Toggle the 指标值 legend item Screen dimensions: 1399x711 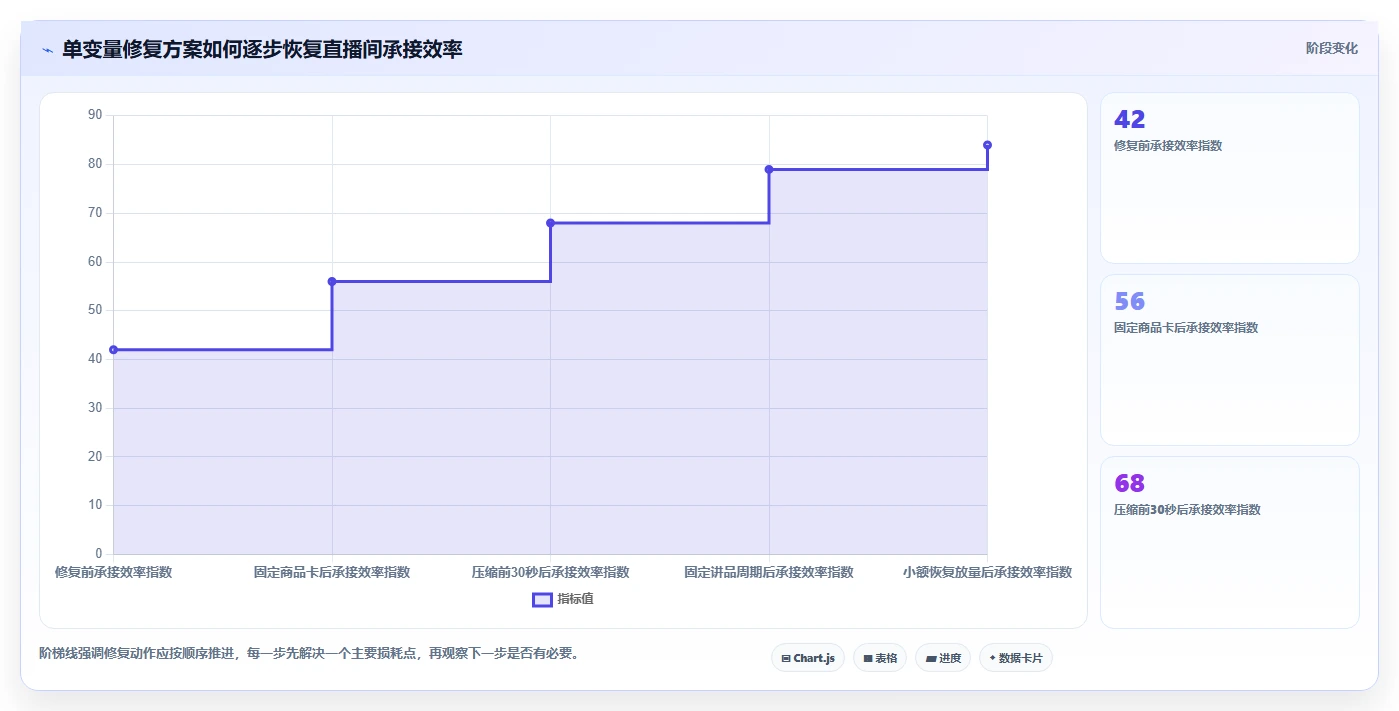pos(563,599)
